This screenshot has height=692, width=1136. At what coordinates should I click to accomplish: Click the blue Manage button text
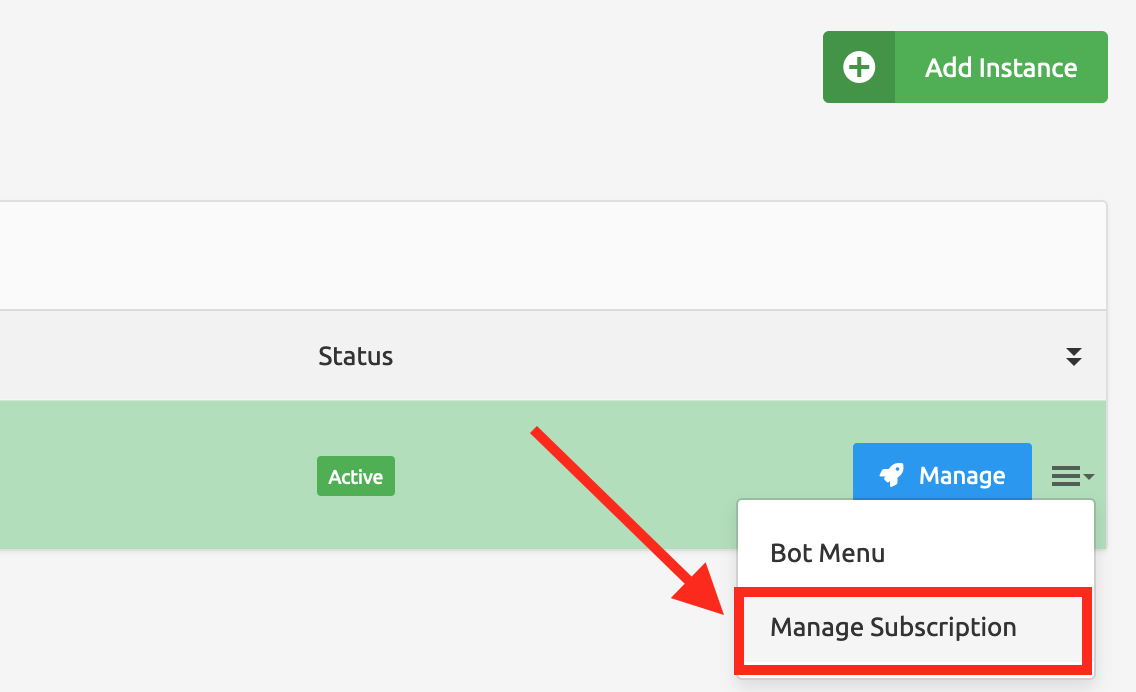click(x=962, y=475)
